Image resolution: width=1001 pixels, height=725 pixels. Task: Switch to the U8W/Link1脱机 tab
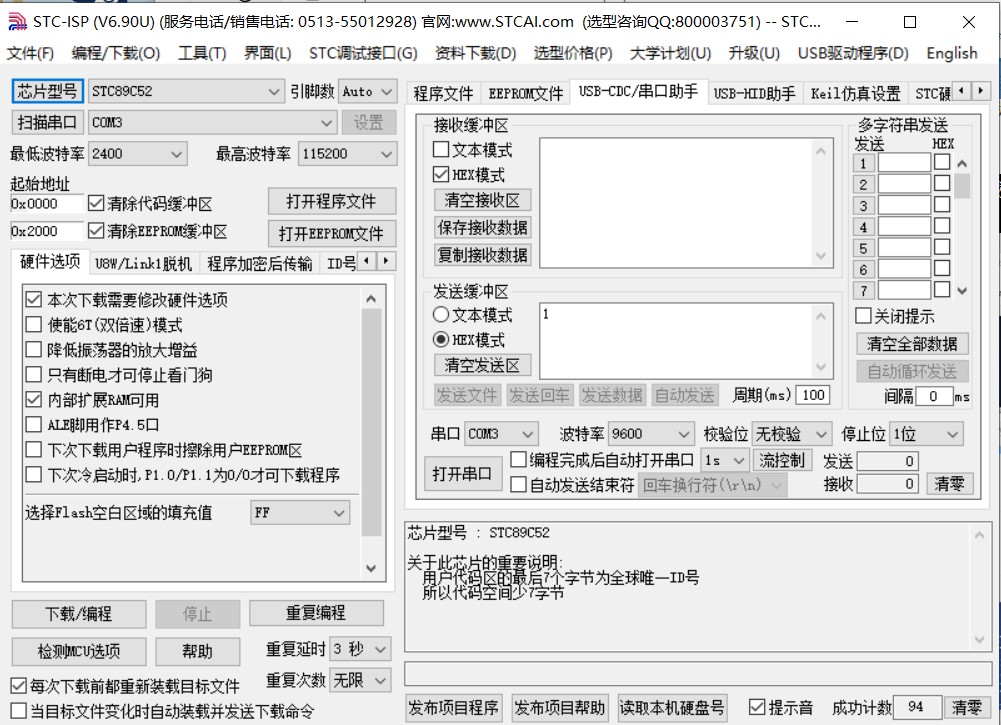click(x=143, y=263)
